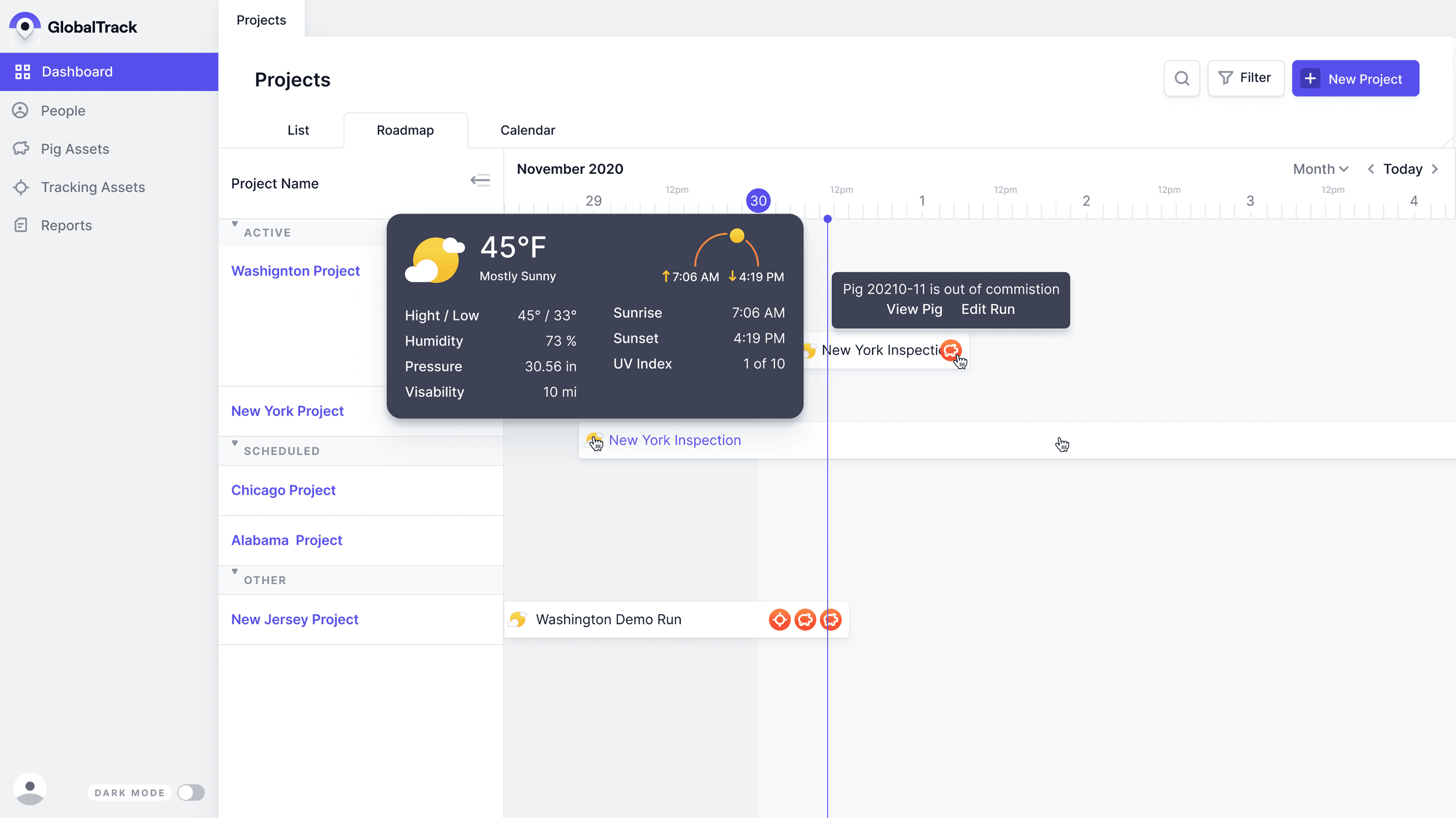Click tracking target icon on Washington Demo Run
Viewport: 1456px width, 818px height.
779,620
